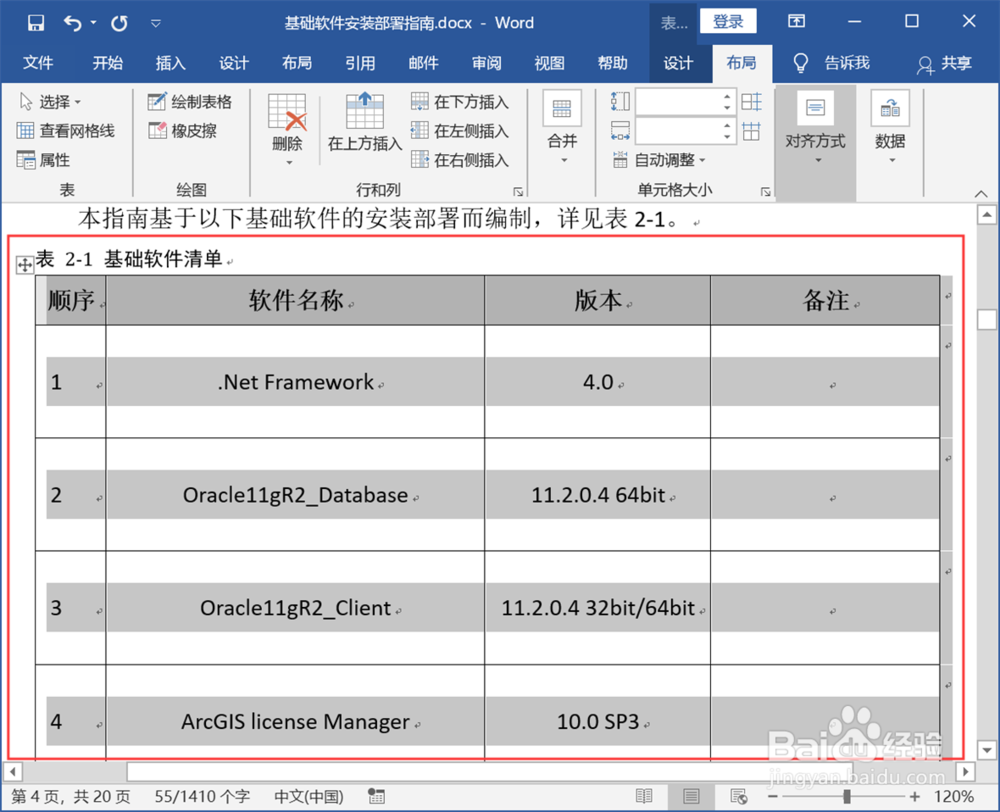Switch to the 审阅 tab

click(x=487, y=63)
